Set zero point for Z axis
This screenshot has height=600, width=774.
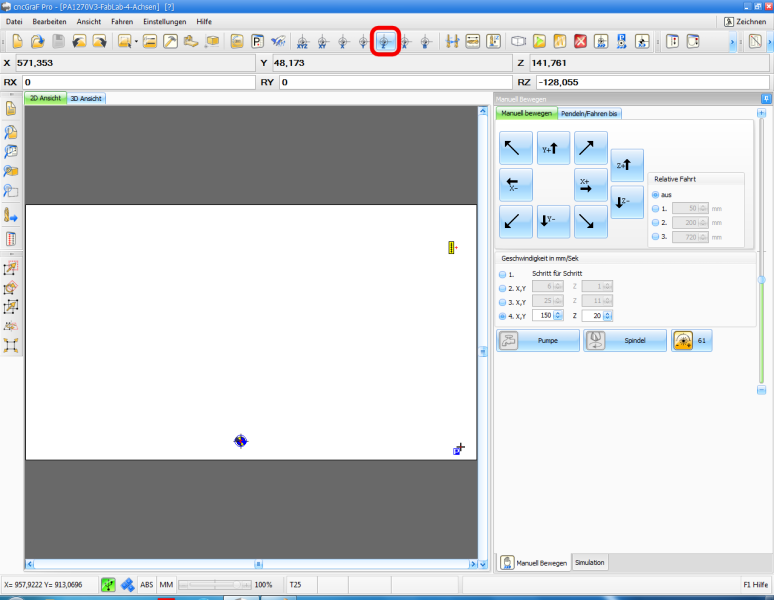coord(385,42)
